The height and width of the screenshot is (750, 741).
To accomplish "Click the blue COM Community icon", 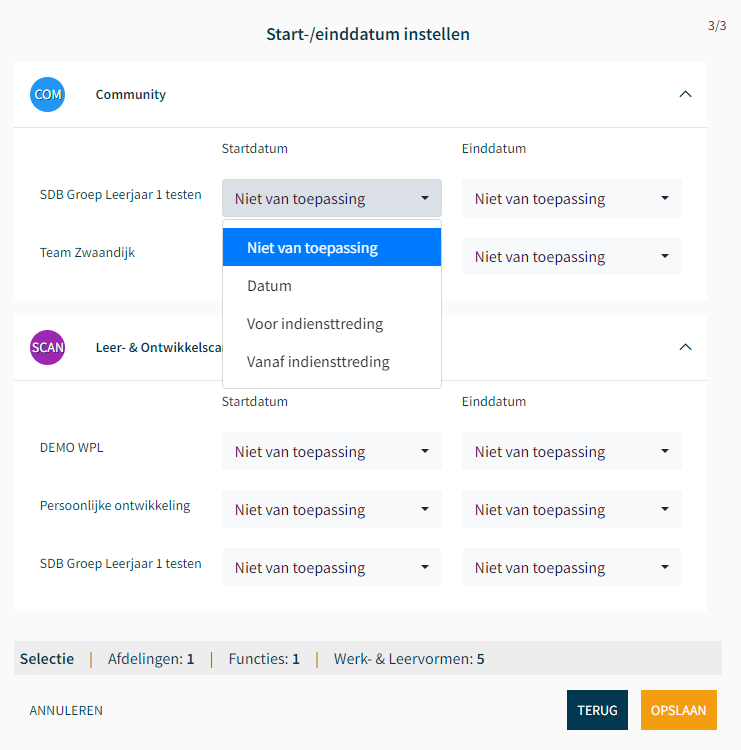I will pyautogui.click(x=47, y=94).
